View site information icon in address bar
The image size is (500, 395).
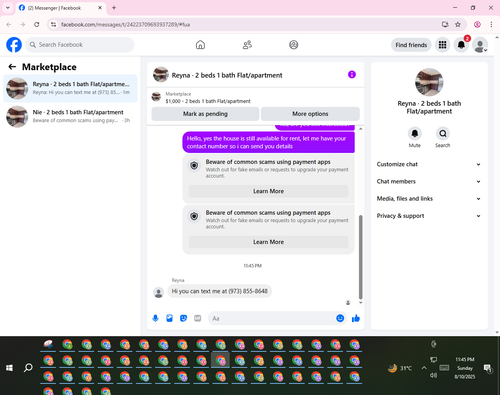tap(53, 24)
